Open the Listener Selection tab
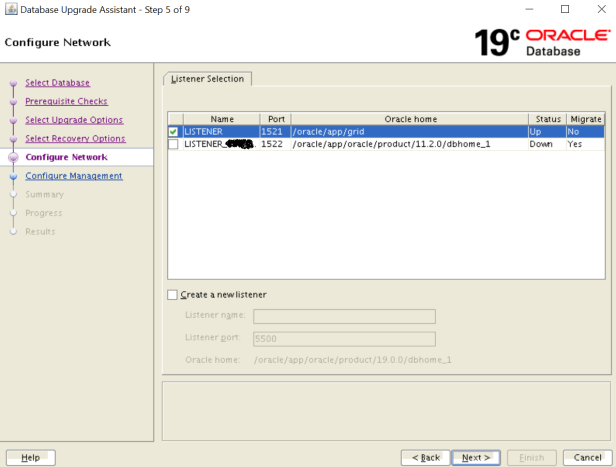The image size is (616, 467). tap(208, 78)
